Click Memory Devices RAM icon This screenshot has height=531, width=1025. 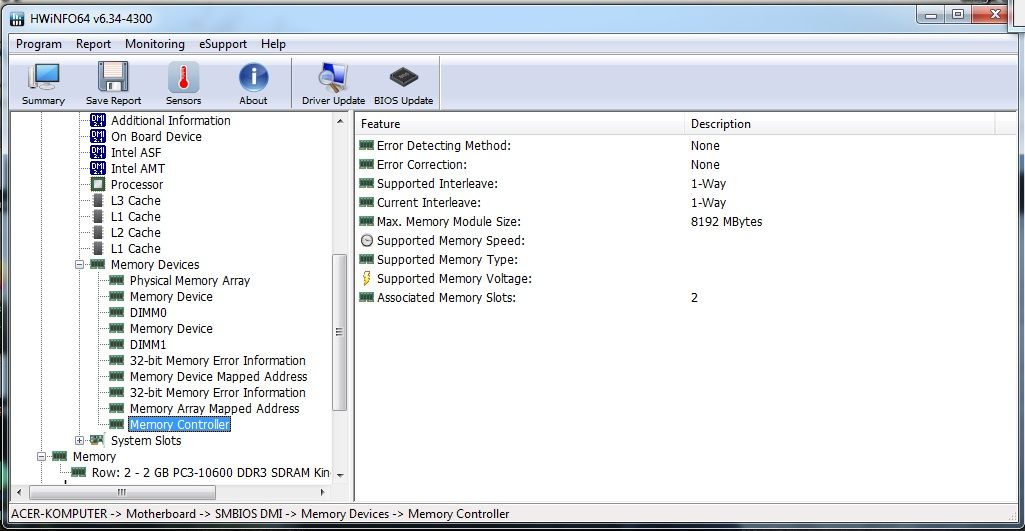(97, 264)
